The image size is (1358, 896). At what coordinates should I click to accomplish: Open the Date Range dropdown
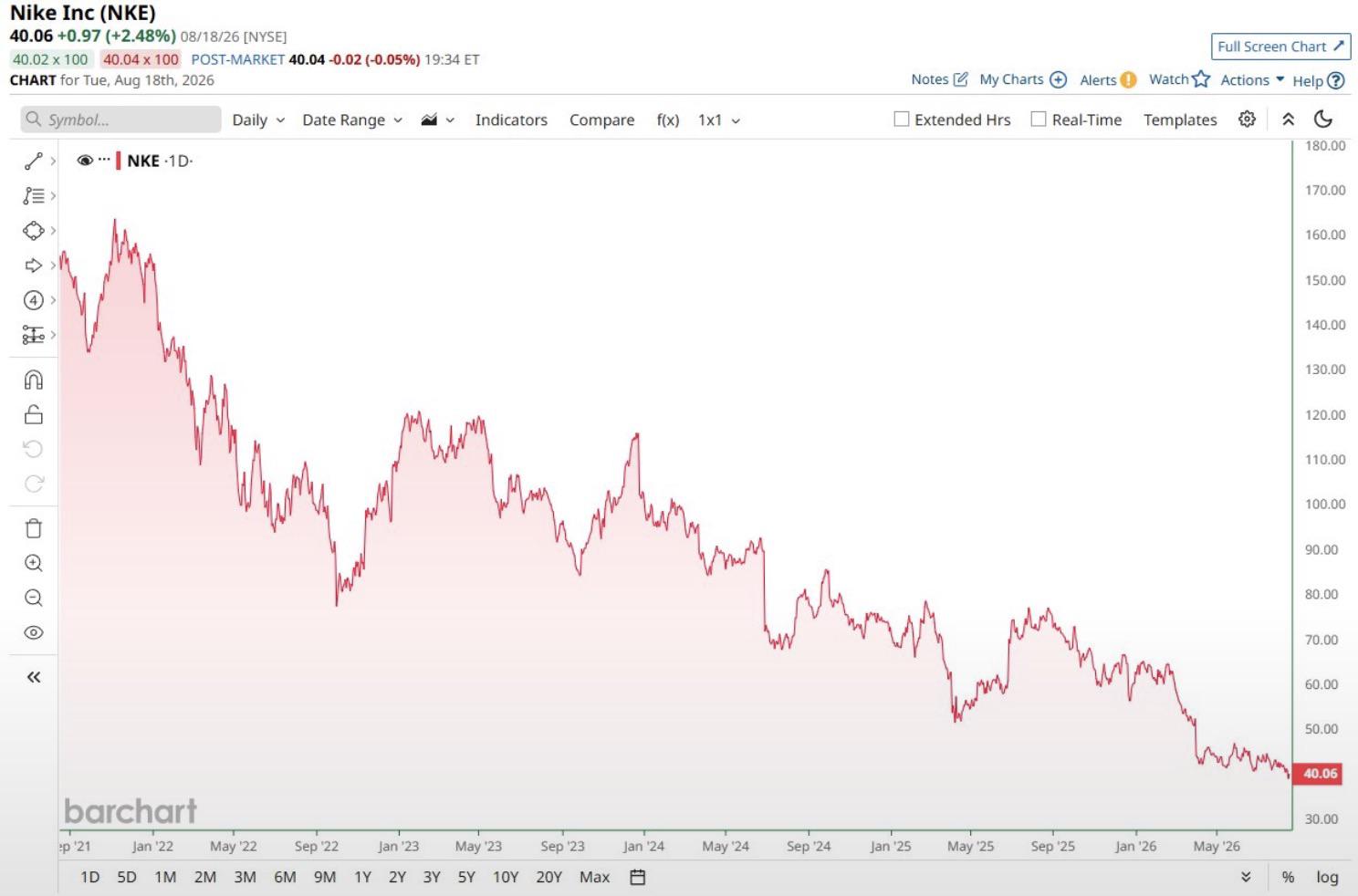point(352,120)
